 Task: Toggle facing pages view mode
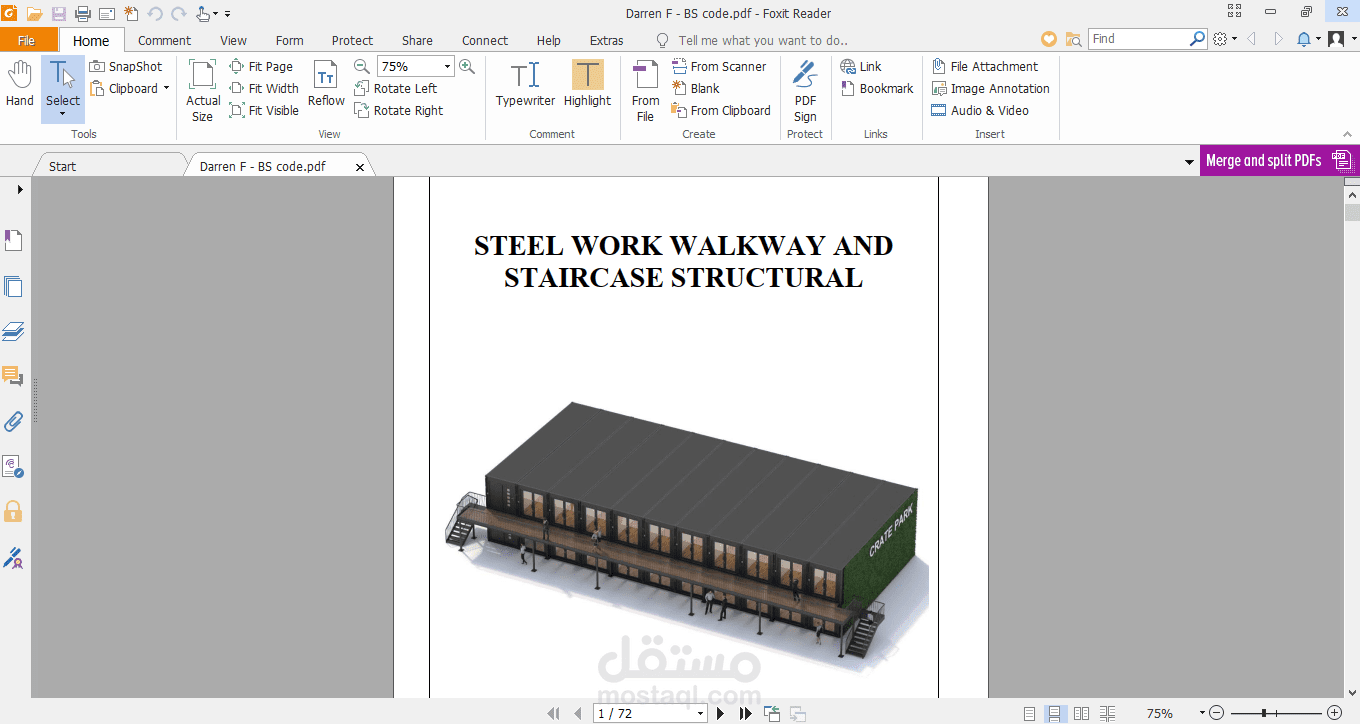coord(1081,713)
